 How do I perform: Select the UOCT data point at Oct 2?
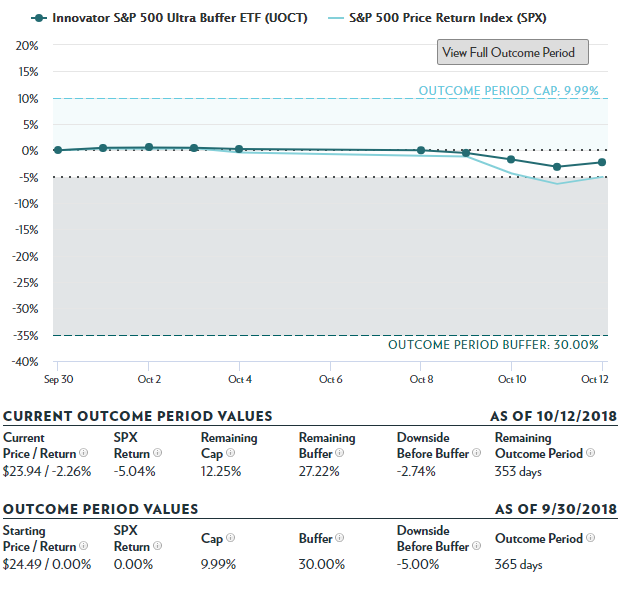click(149, 147)
